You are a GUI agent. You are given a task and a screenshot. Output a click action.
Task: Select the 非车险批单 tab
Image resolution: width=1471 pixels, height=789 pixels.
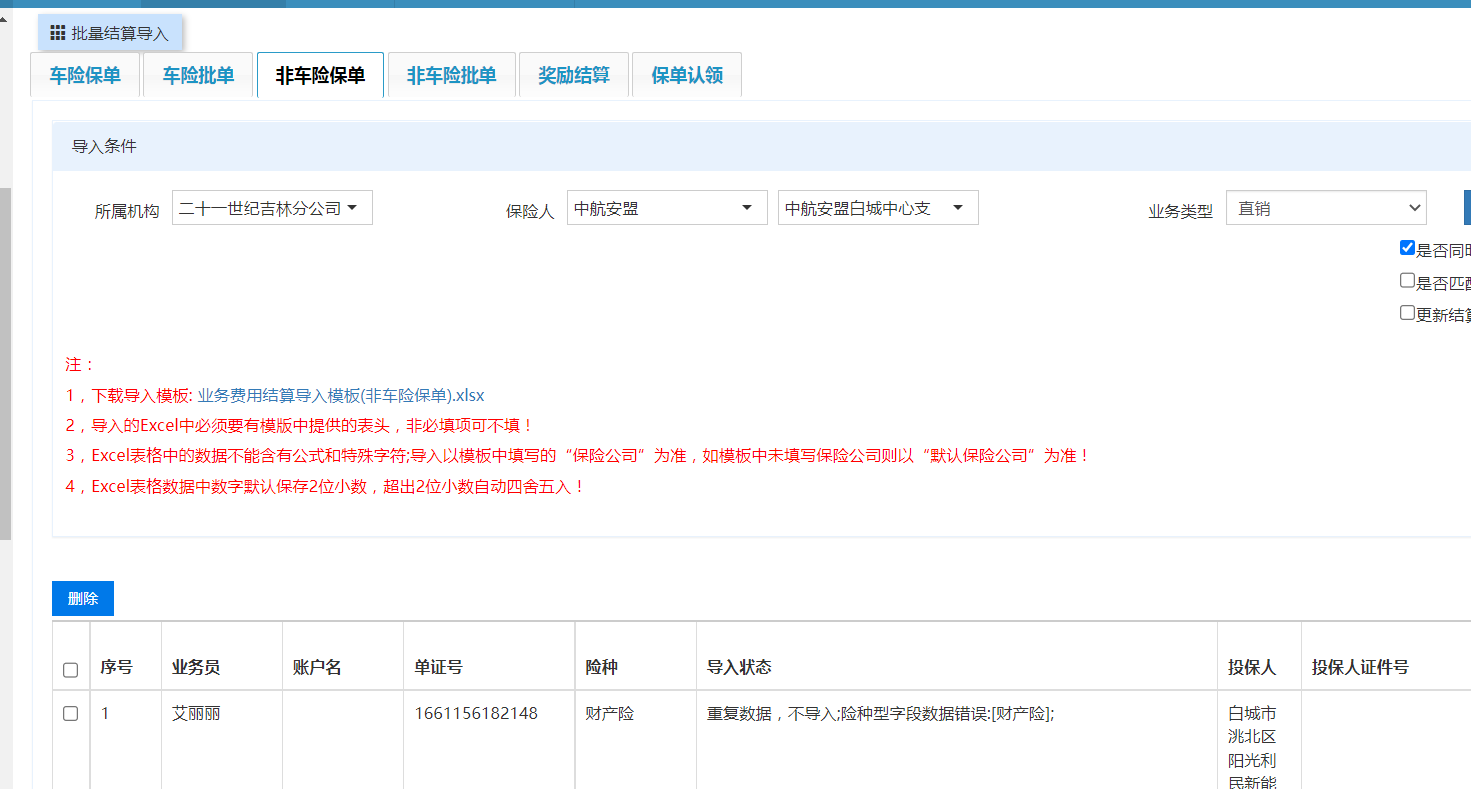click(451, 76)
